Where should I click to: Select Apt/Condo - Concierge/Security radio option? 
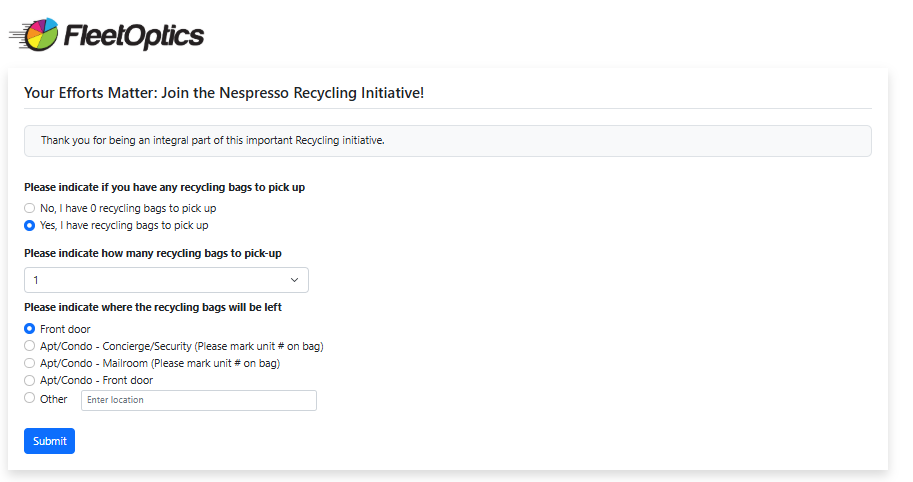[30, 346]
